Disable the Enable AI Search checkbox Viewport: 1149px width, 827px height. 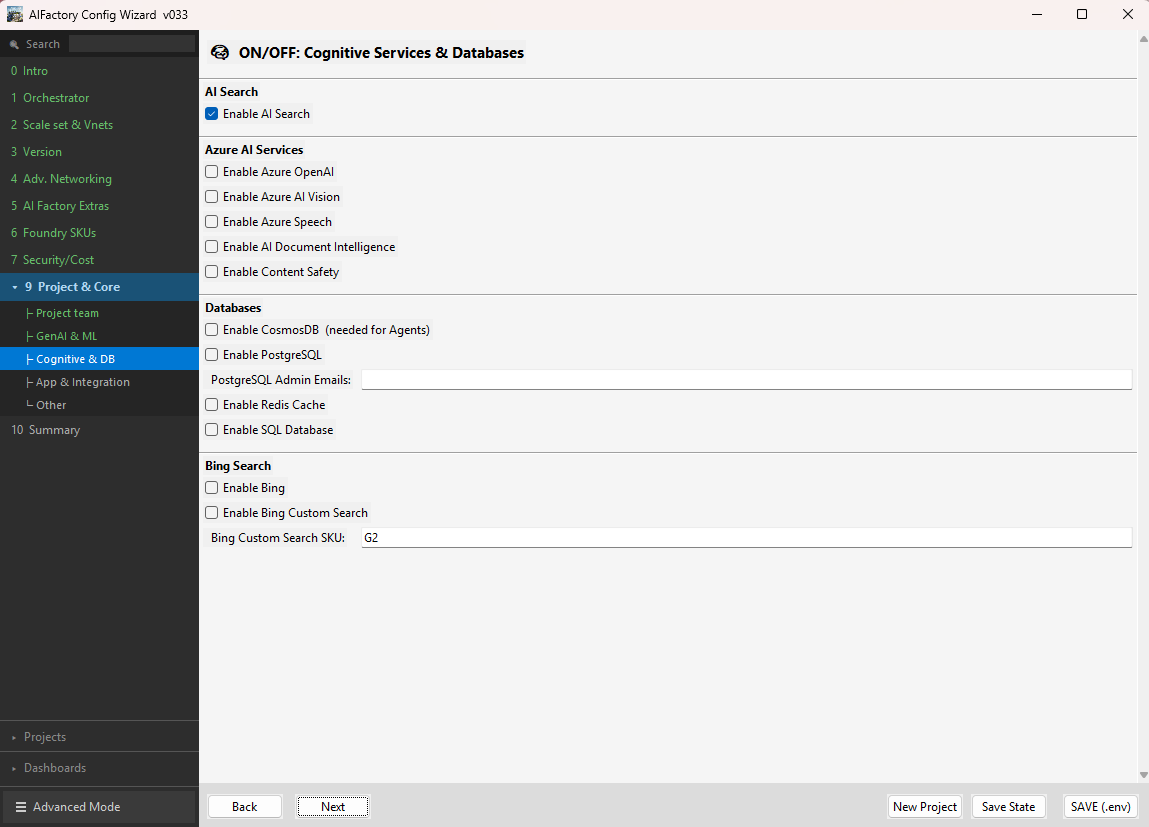(211, 114)
